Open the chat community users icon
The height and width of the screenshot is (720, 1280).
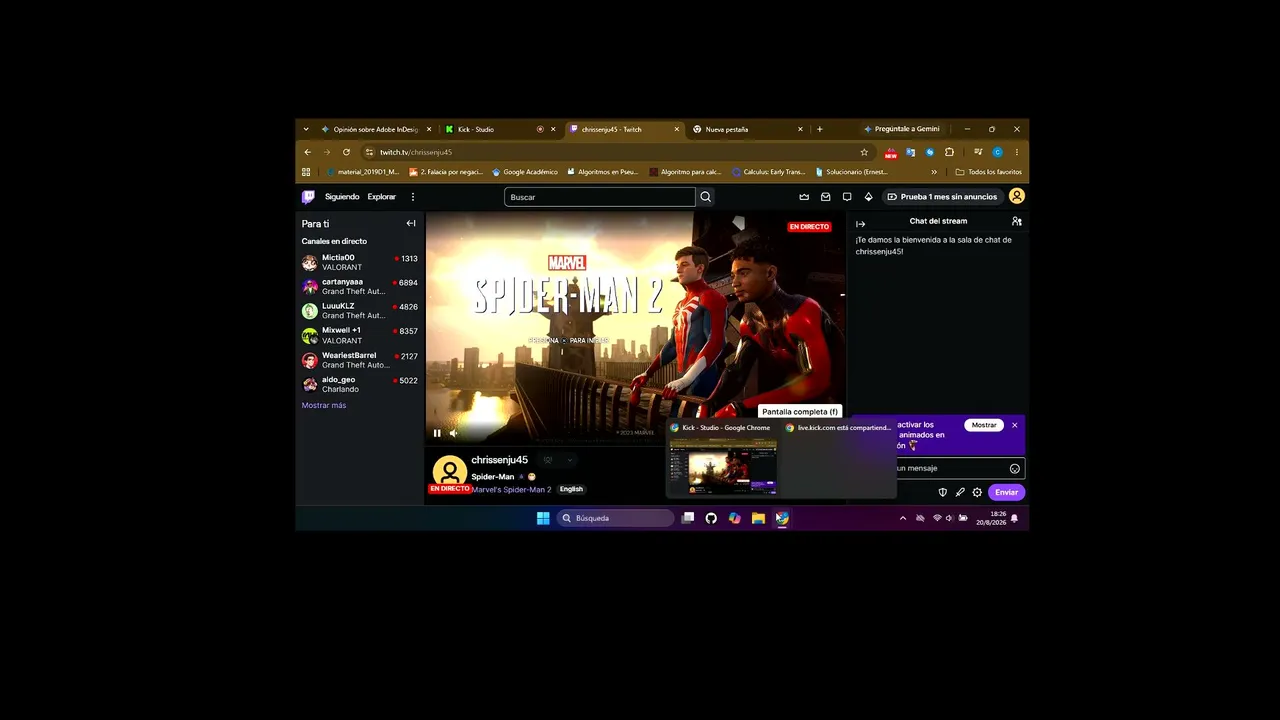[x=1016, y=221]
